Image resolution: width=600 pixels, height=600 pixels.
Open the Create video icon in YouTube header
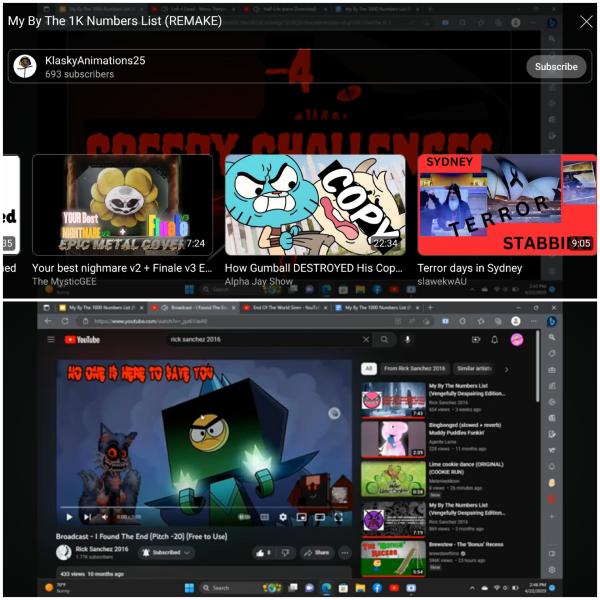[x=476, y=339]
